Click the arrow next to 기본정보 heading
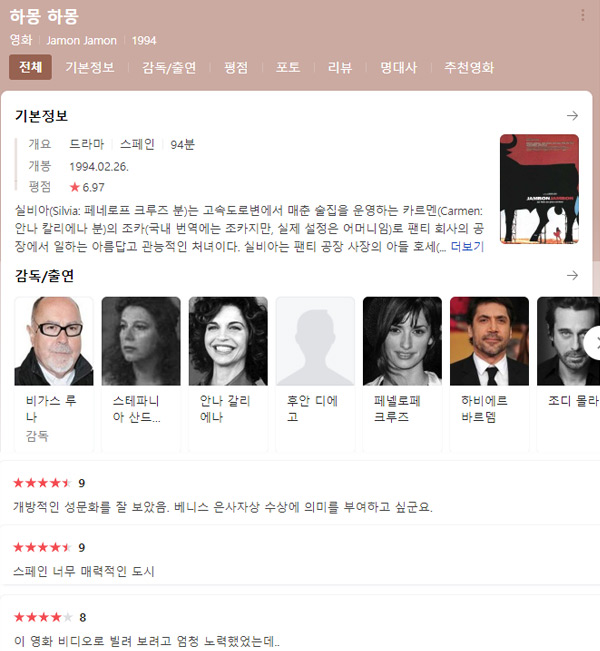600x651 pixels. 572,115
